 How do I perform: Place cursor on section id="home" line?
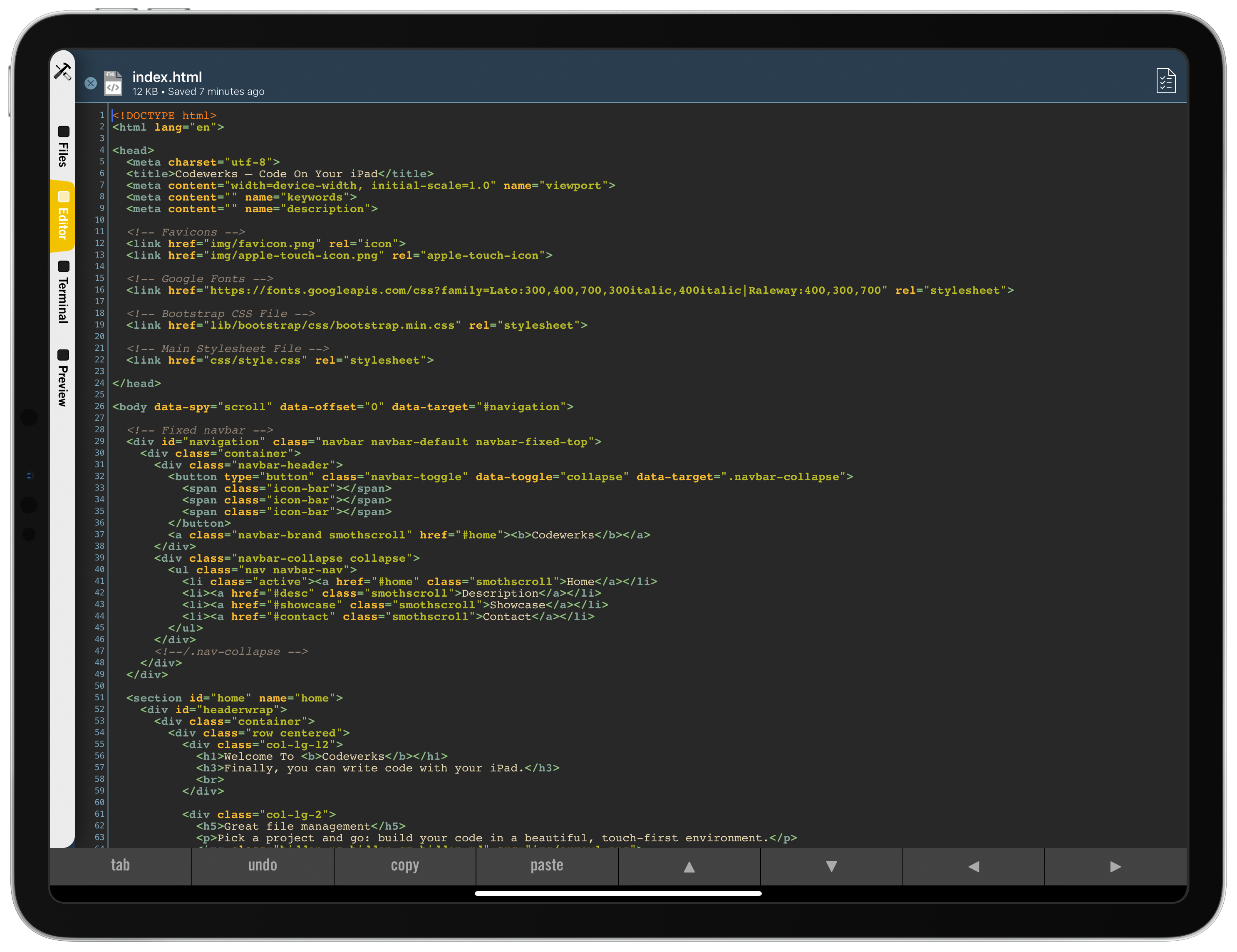[235, 698]
